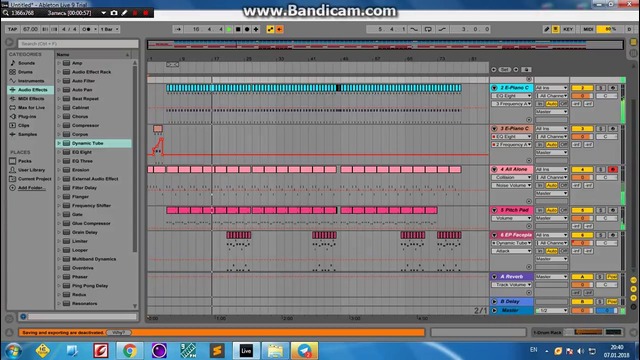This screenshot has width=640, height=360.
Task: Toggle the yellow Automation Arm icon
Action: (270, 29)
